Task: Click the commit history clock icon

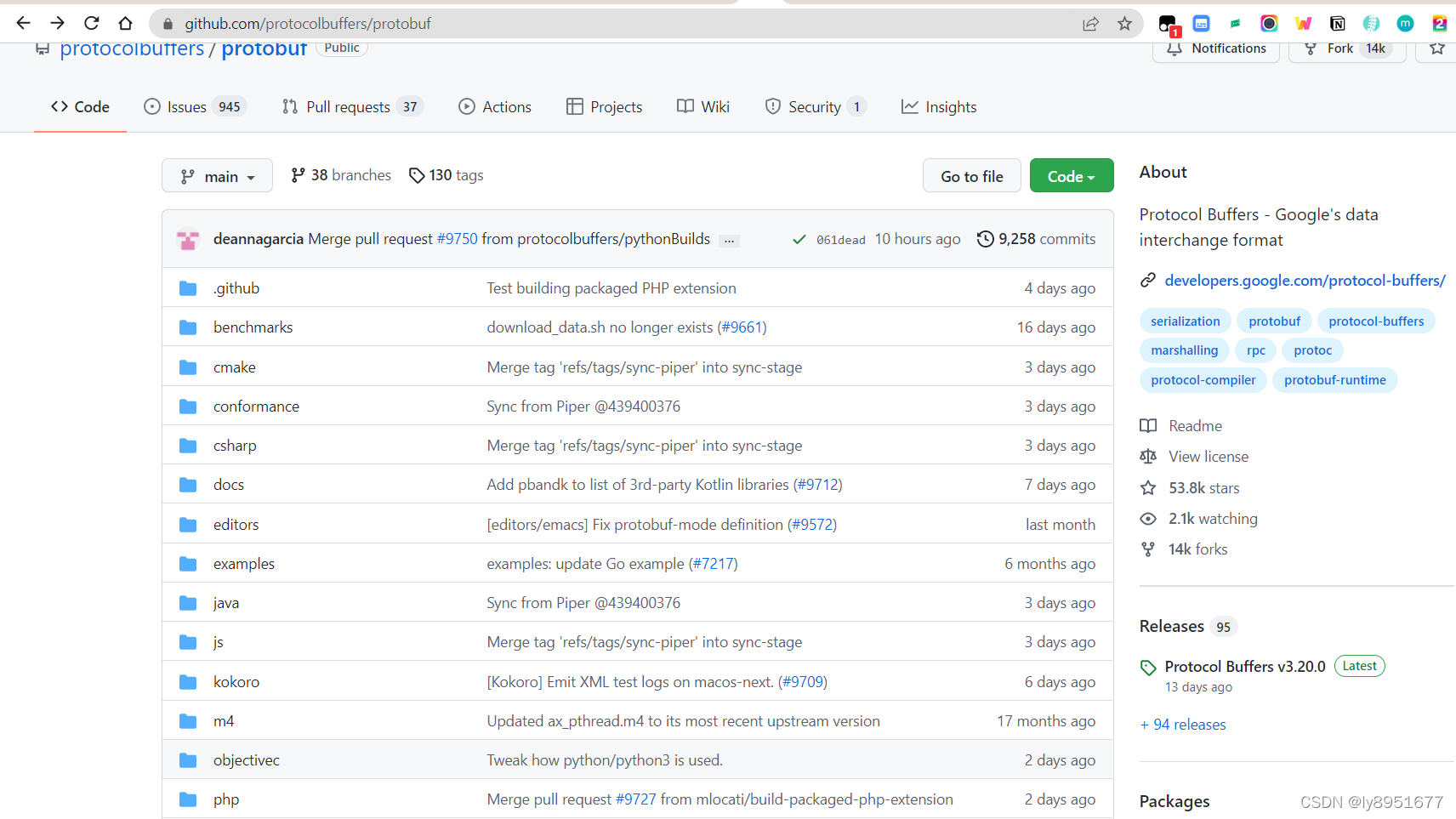Action: click(x=985, y=239)
